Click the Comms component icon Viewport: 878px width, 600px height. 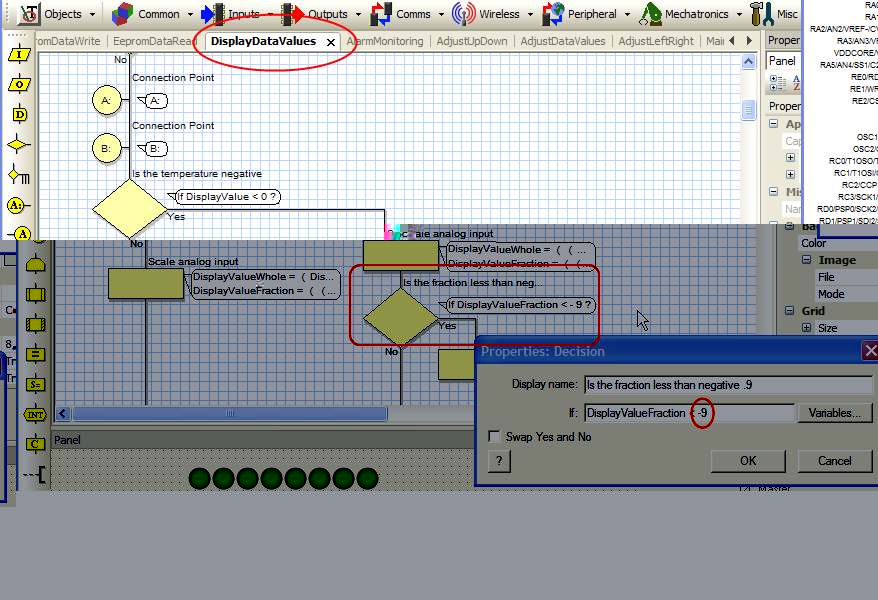pos(381,14)
